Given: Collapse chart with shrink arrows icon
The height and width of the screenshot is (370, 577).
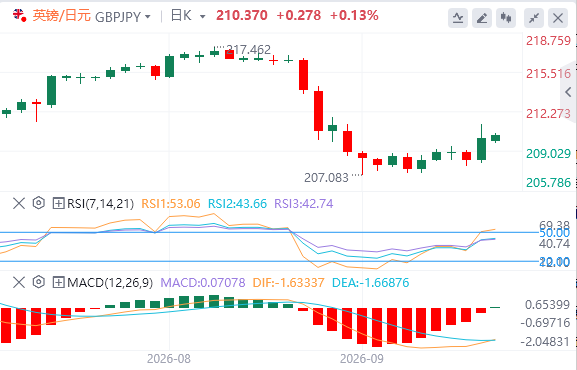Looking at the screenshot, I should 534,18.
